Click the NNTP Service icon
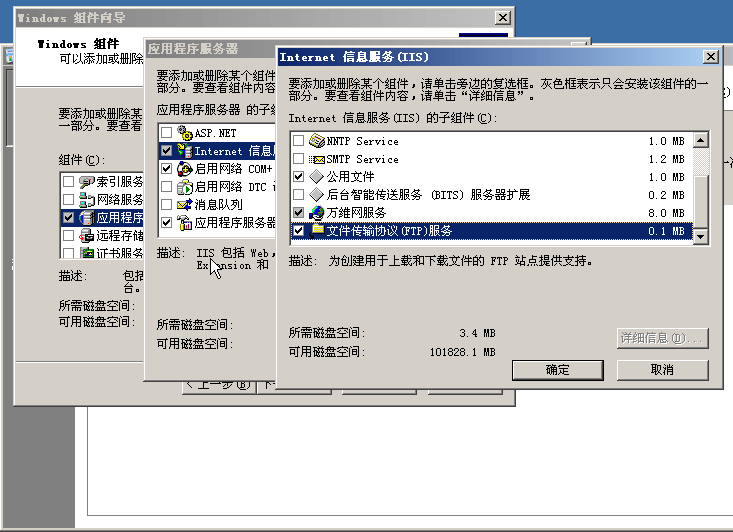The image size is (733, 532). pyautogui.click(x=317, y=141)
